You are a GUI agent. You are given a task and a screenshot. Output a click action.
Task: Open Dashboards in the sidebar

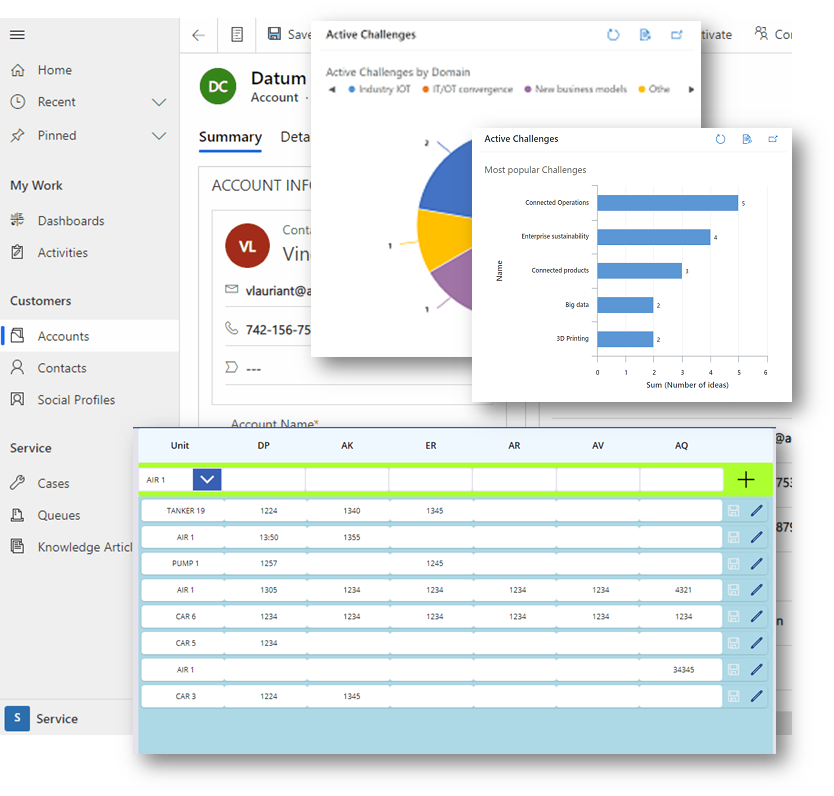pyautogui.click(x=70, y=221)
